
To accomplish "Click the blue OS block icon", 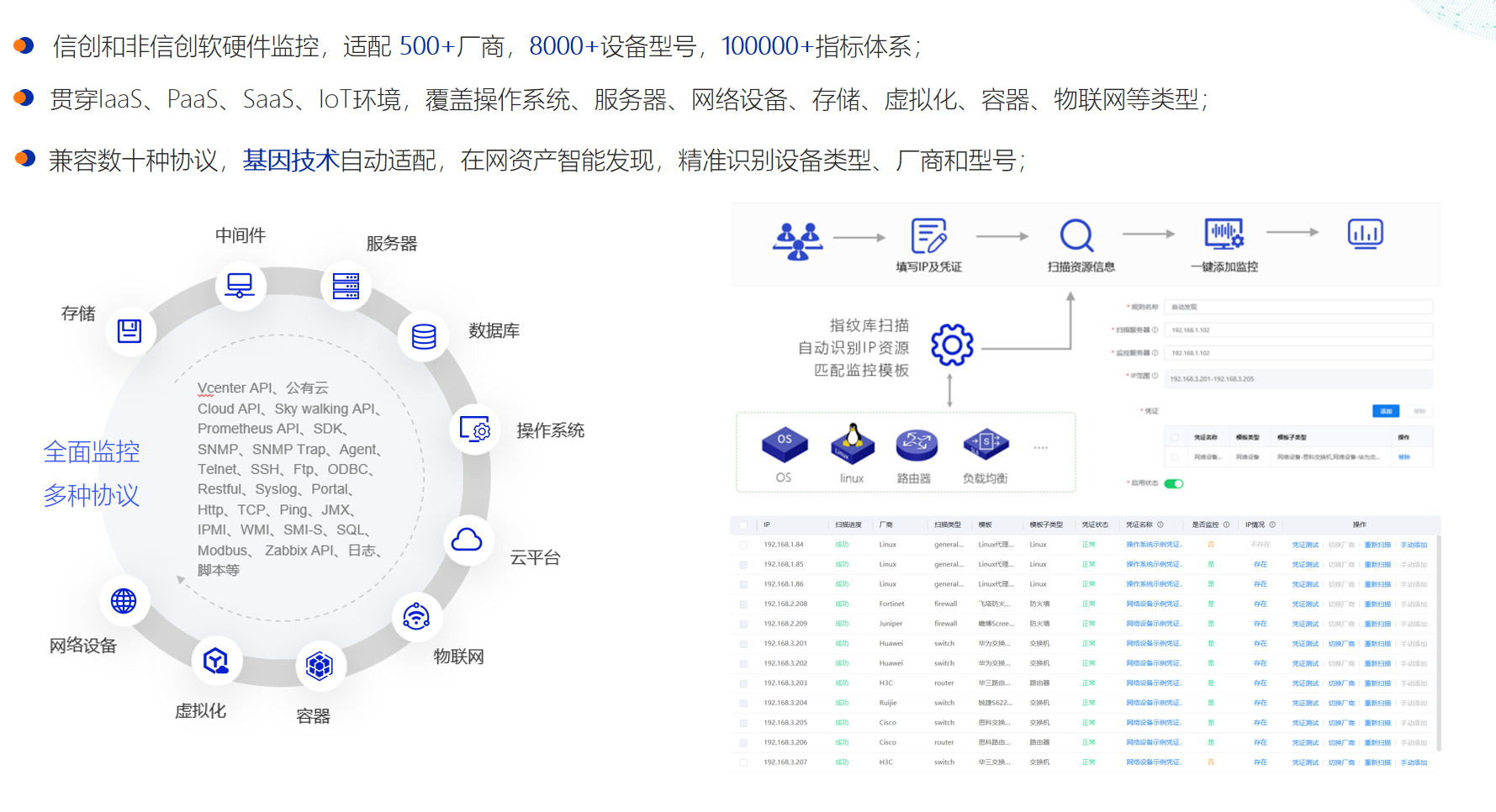I will tap(785, 445).
